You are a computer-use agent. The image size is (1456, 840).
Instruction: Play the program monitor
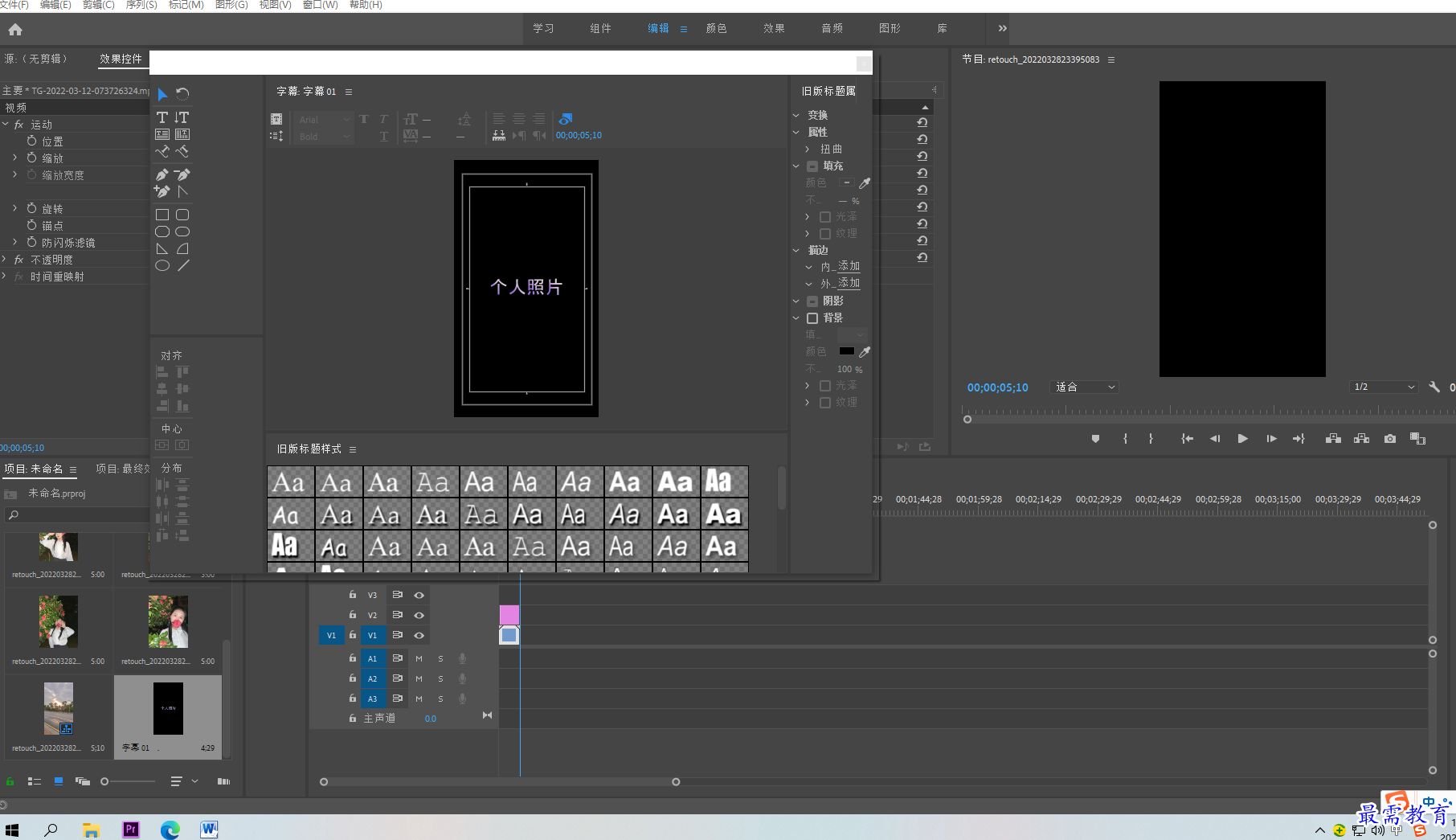pos(1243,439)
